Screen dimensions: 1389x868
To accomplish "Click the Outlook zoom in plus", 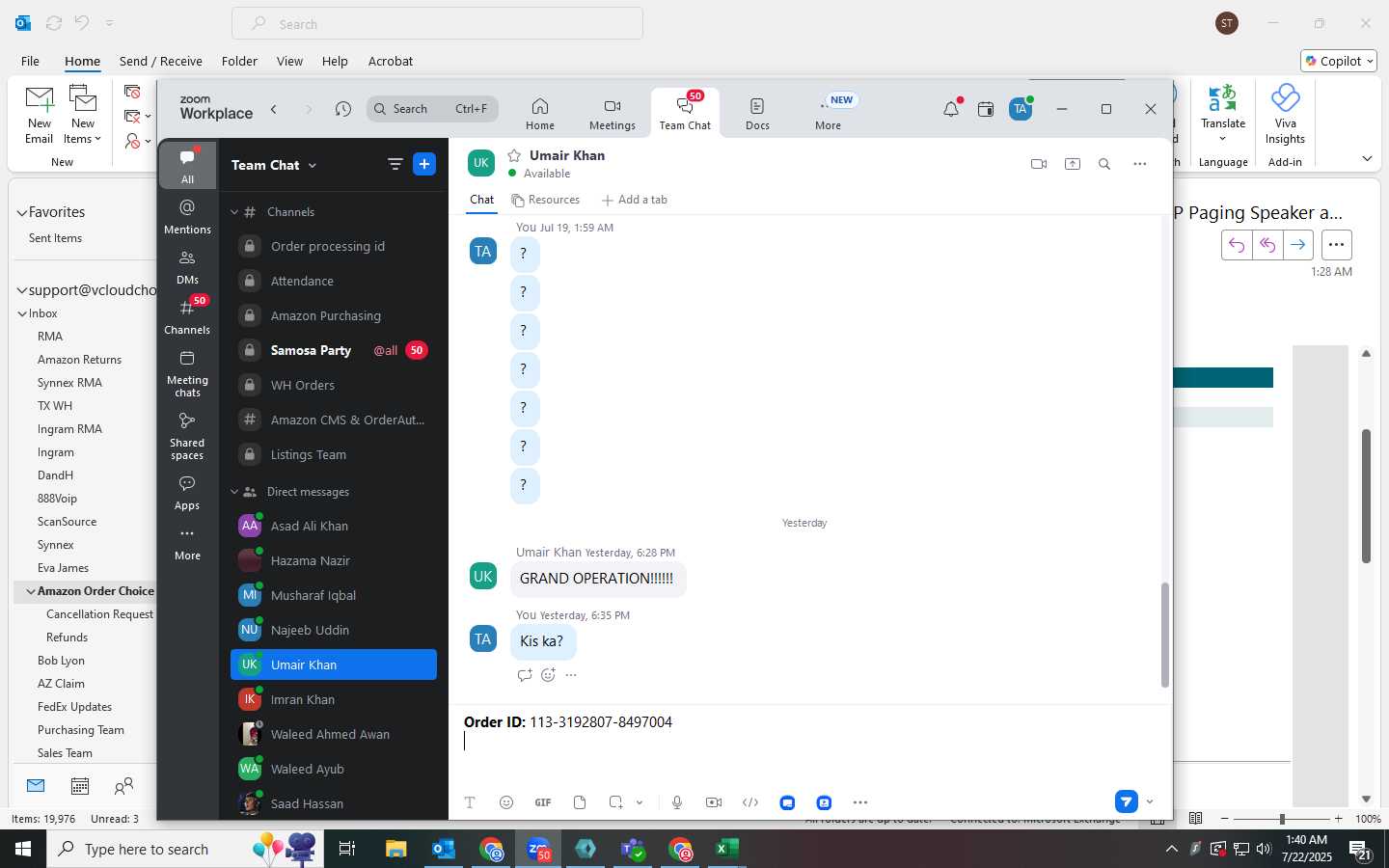I will click(1338, 819).
